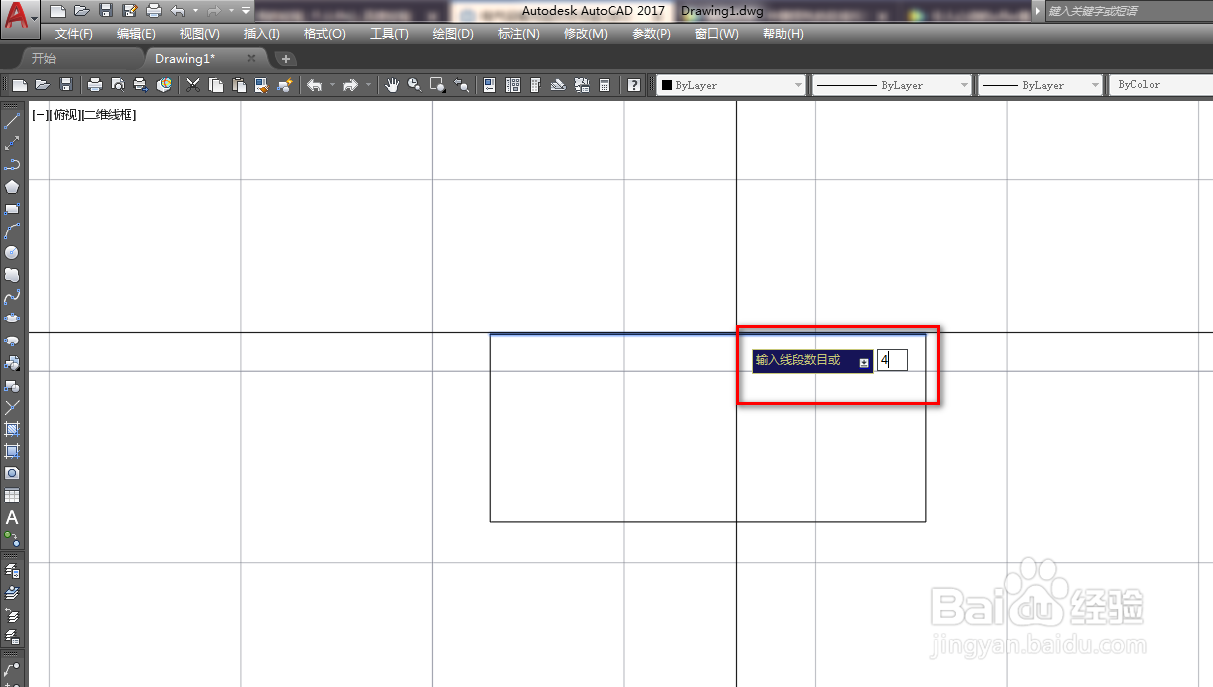The width and height of the screenshot is (1213, 687).
Task: Open the ByColor plot style dropdown
Action: [x=1160, y=85]
